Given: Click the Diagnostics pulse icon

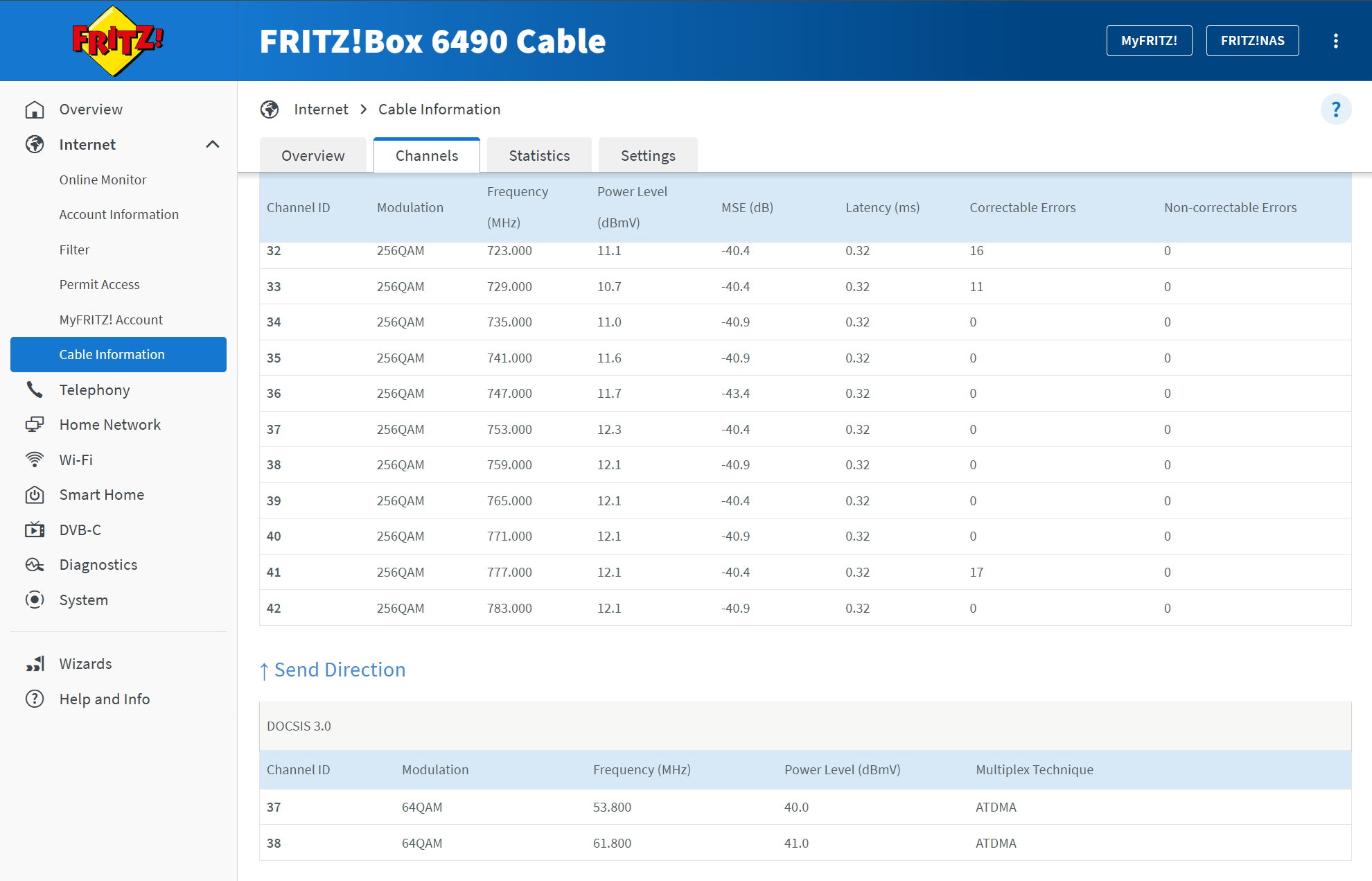Looking at the screenshot, I should [x=35, y=565].
